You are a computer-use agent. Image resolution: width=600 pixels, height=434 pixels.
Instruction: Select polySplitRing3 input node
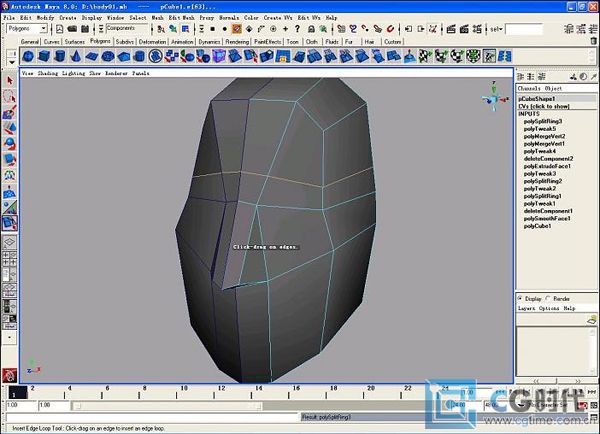pyautogui.click(x=543, y=121)
